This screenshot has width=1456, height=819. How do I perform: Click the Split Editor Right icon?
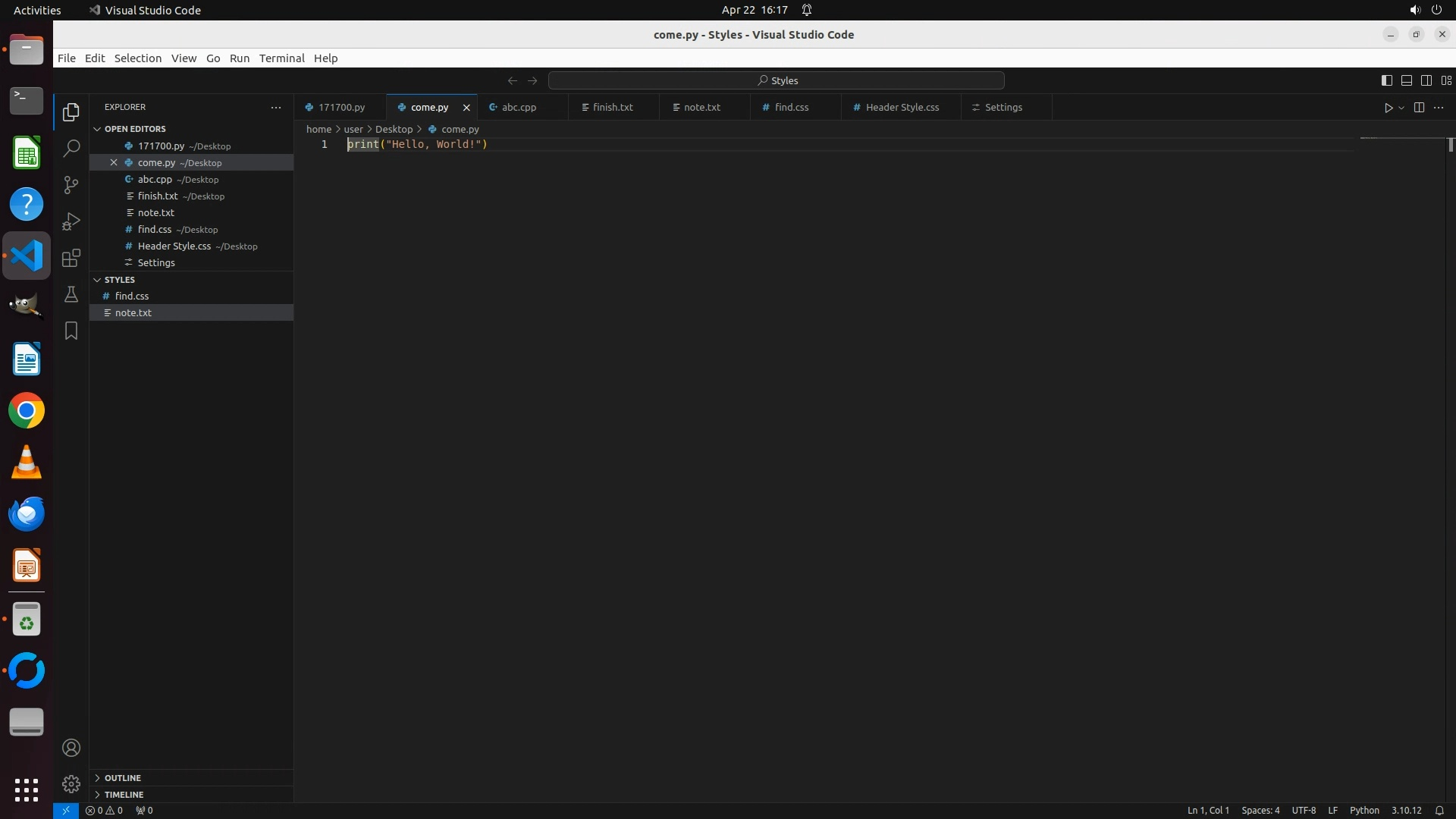click(x=1419, y=108)
